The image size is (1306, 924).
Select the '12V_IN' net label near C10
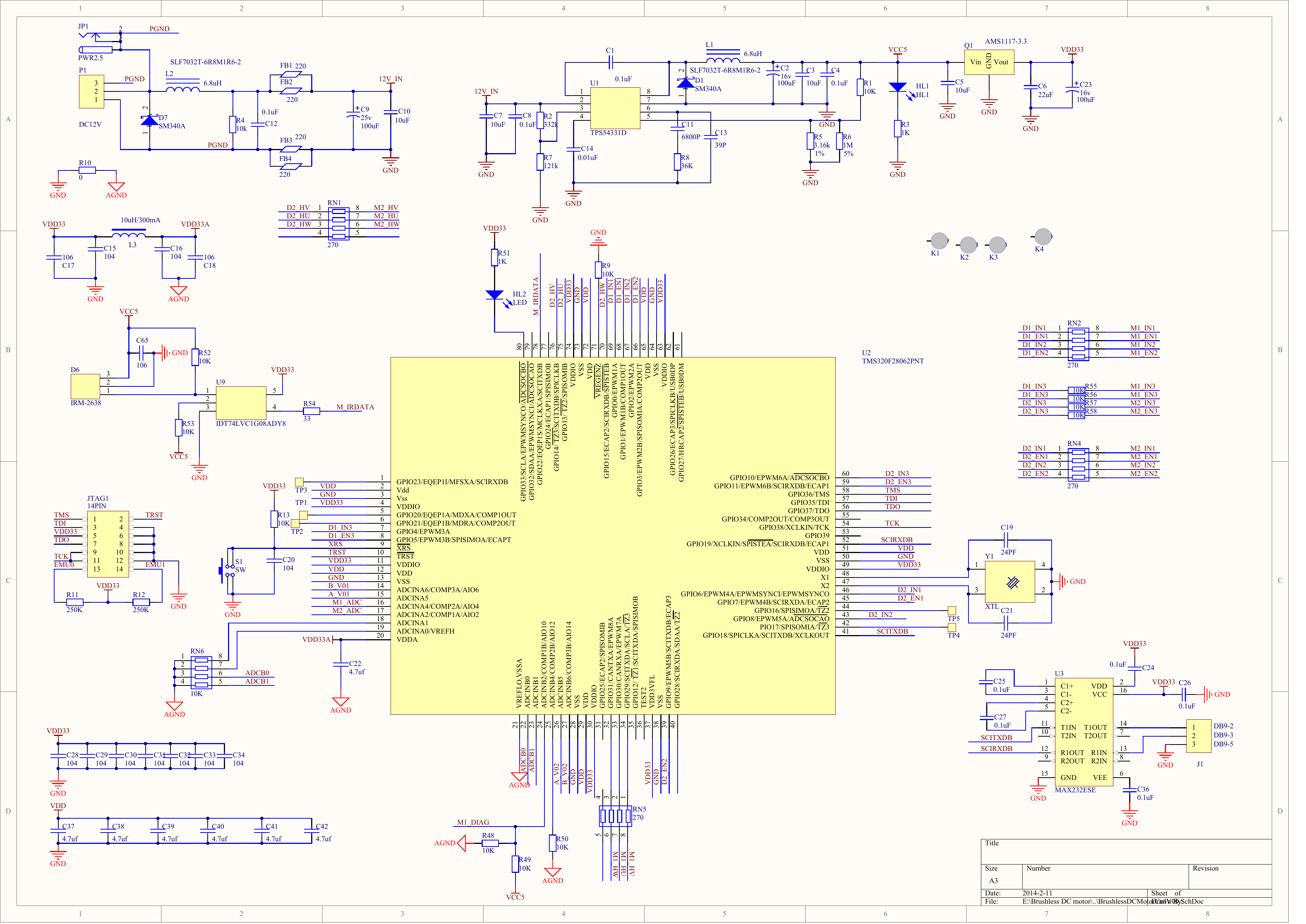[391, 79]
